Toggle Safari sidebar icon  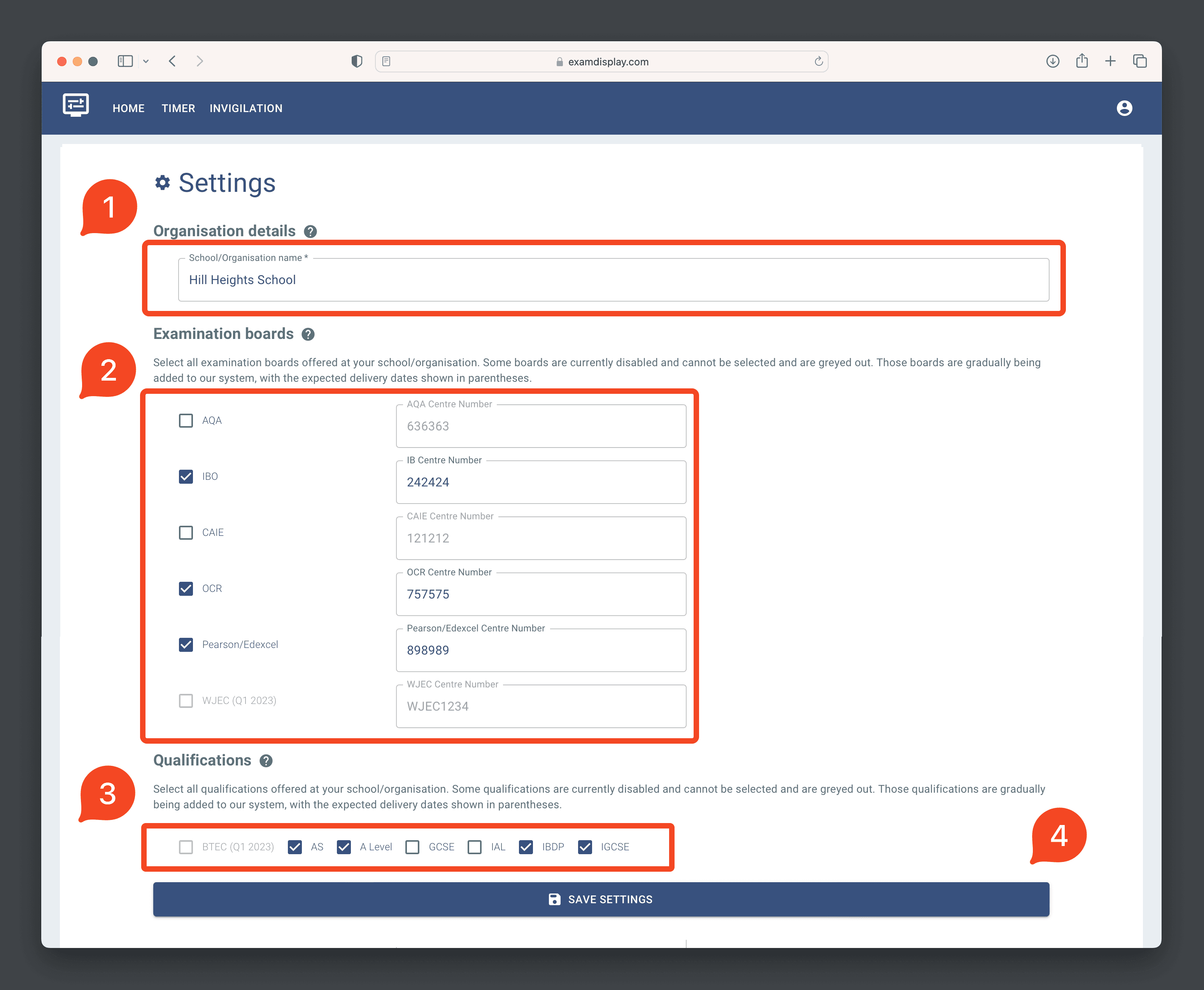tap(125, 61)
